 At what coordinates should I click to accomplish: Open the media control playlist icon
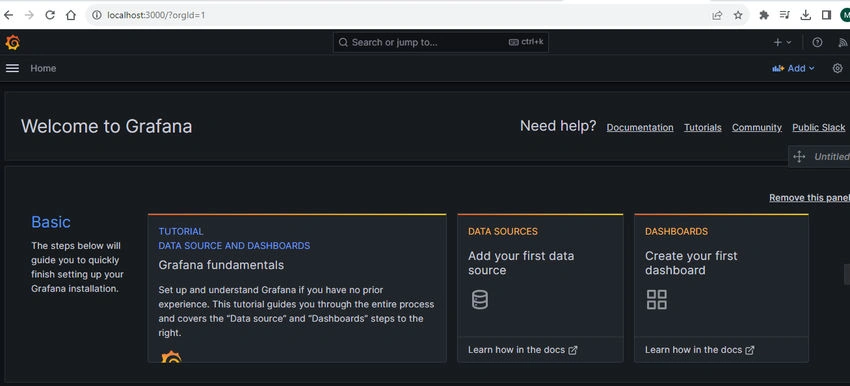coord(784,15)
